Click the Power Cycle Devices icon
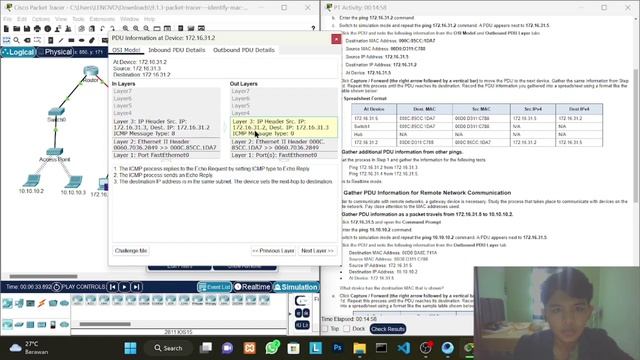 (x=57, y=287)
